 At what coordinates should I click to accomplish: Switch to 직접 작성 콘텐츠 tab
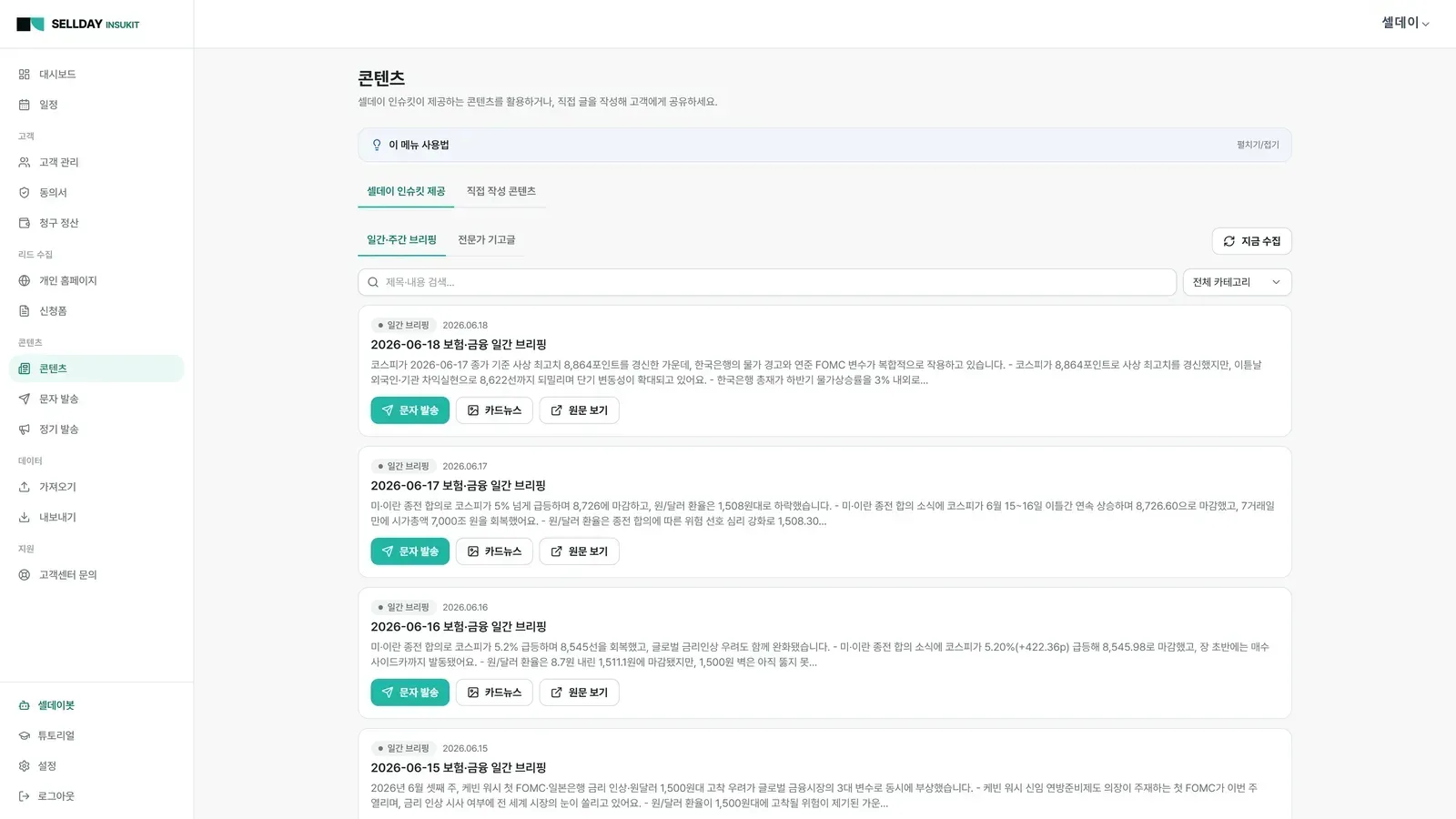coord(501,191)
